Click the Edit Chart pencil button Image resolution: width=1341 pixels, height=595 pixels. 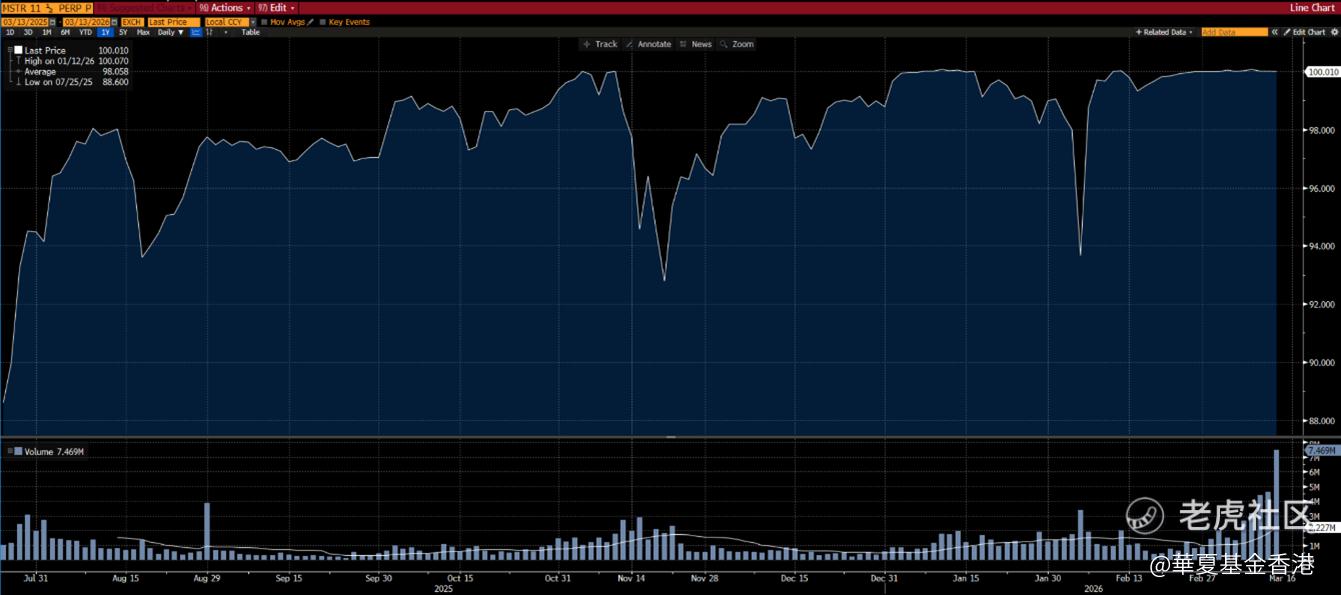click(1304, 32)
